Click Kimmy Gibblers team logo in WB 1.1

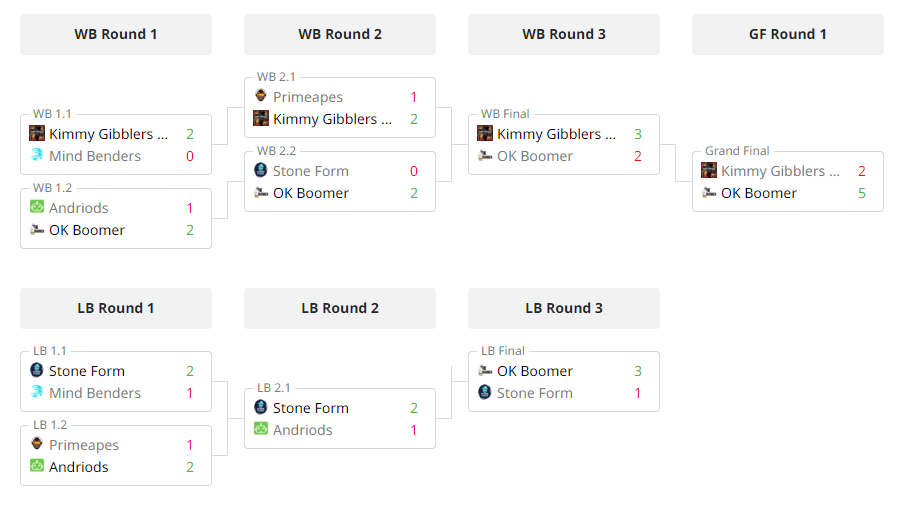[x=37, y=134]
